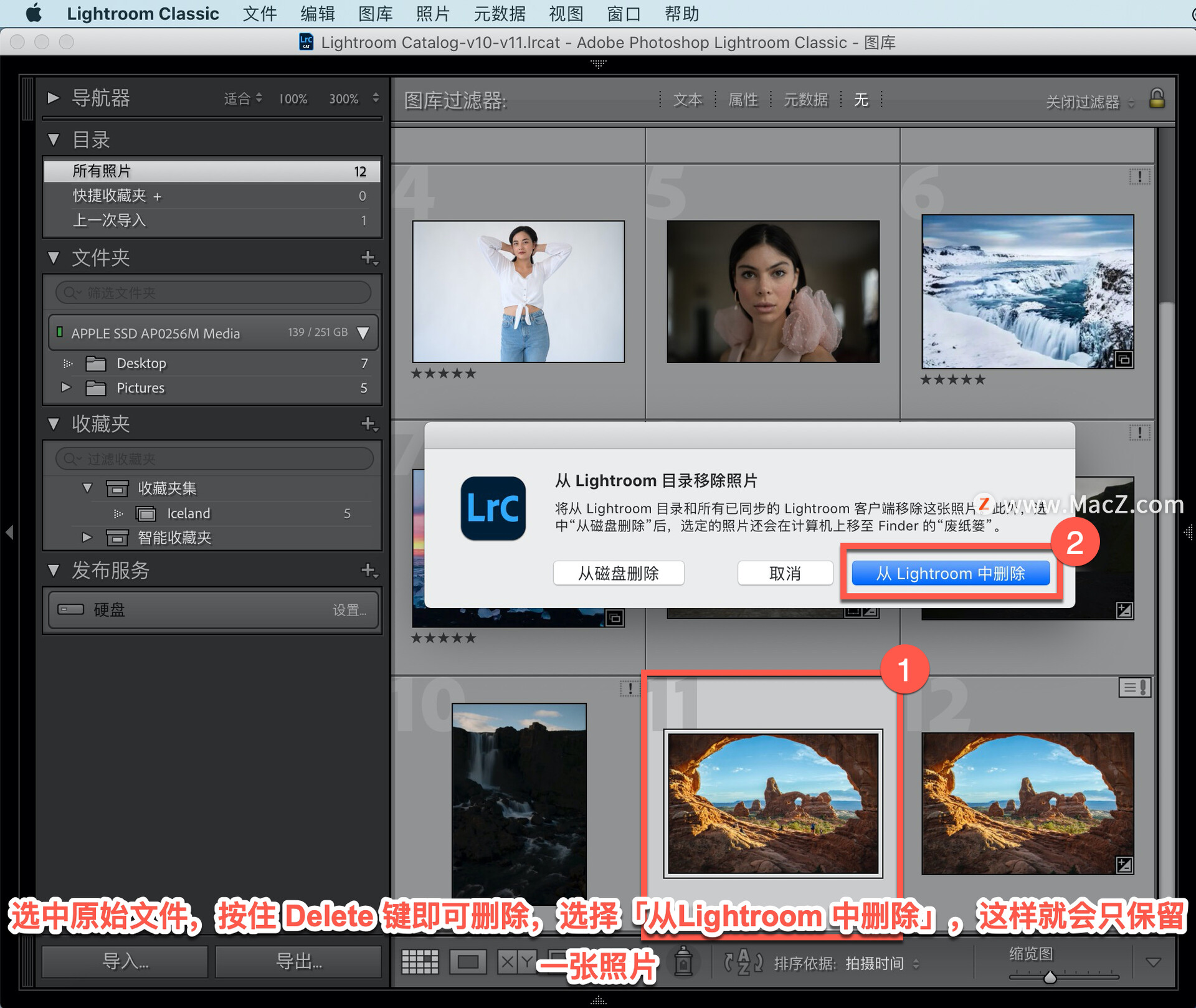Viewport: 1196px width, 1008px height.
Task: Click the Lrc logo in the dialog
Action: [x=493, y=508]
